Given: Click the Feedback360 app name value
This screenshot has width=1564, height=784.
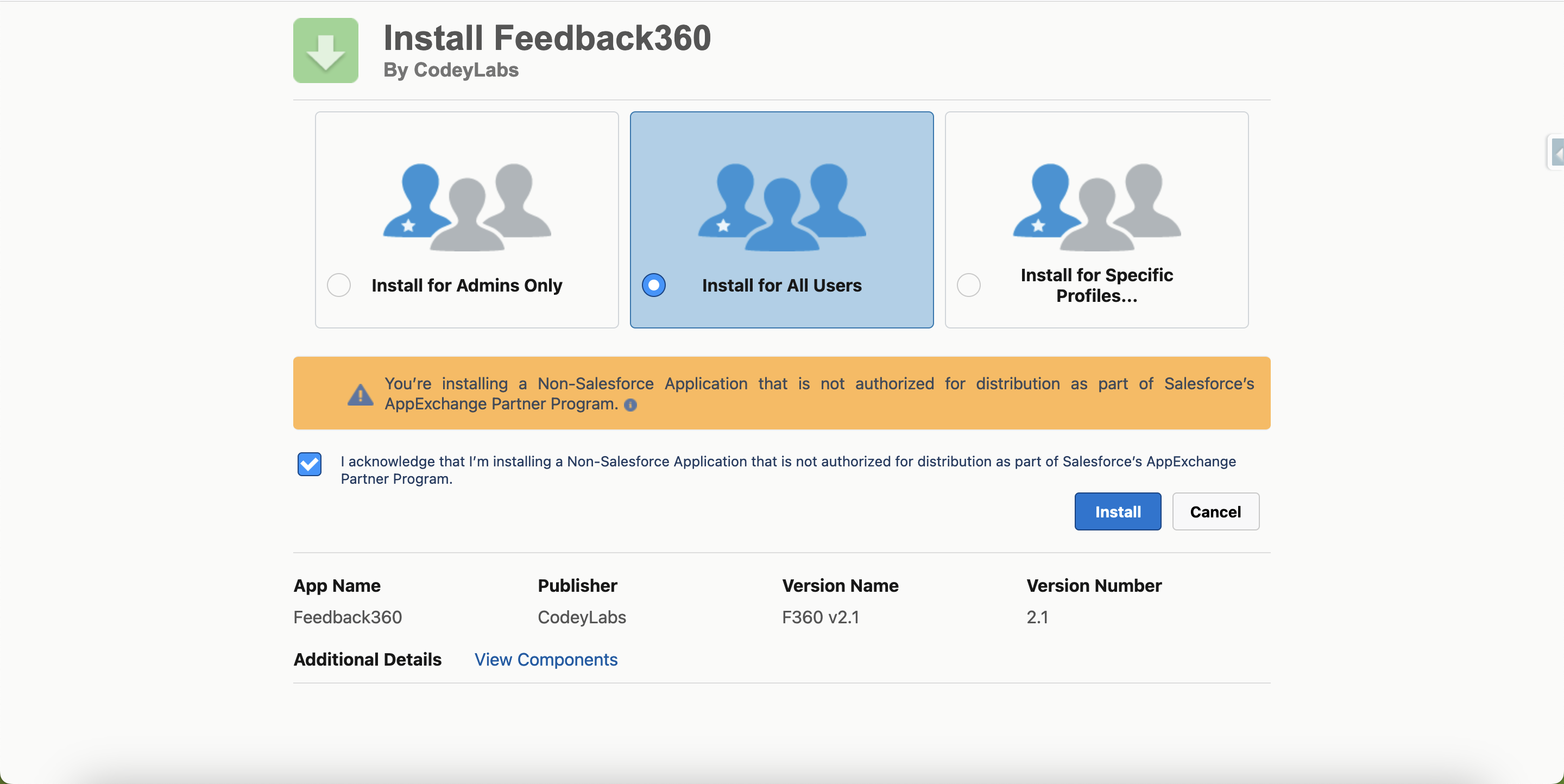Looking at the screenshot, I should click(x=348, y=617).
